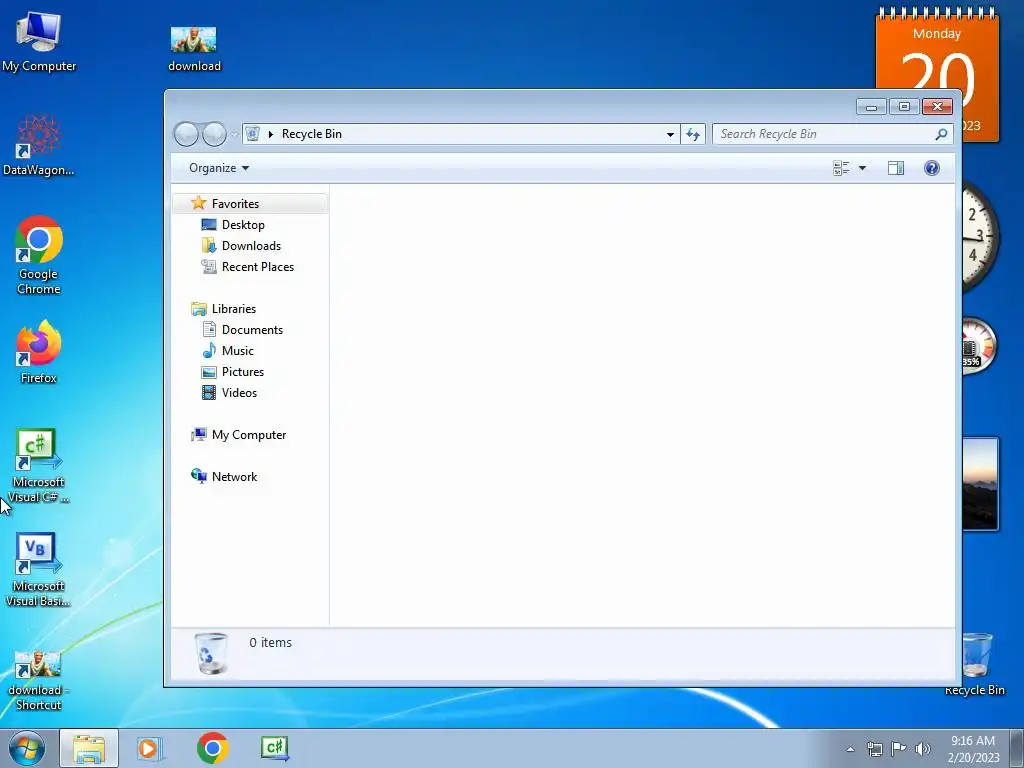Viewport: 1024px width, 768px height.
Task: Expand address path arrow before Recycle Bin
Action: [x=270, y=135]
